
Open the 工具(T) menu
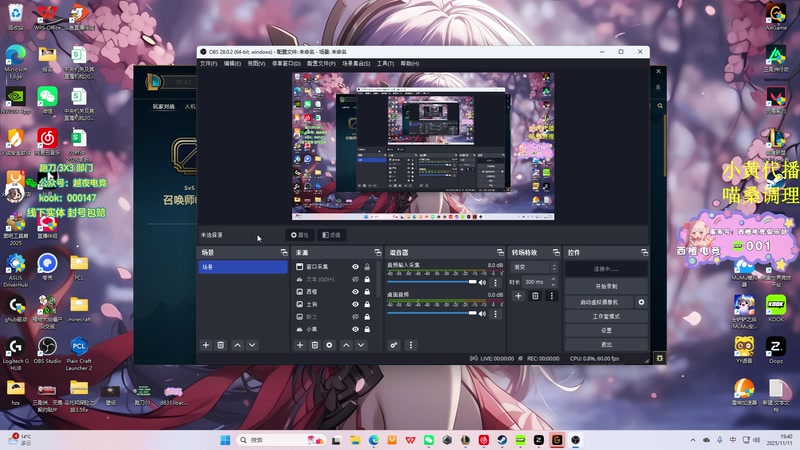(385, 64)
